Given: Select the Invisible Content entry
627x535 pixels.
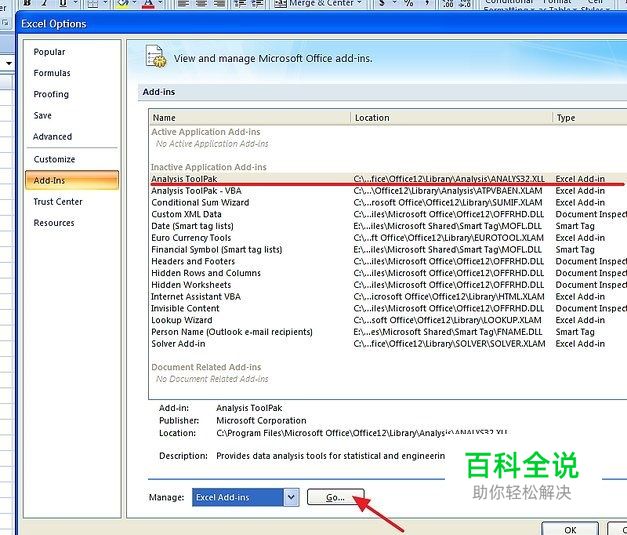Looking at the screenshot, I should [x=388, y=309].
